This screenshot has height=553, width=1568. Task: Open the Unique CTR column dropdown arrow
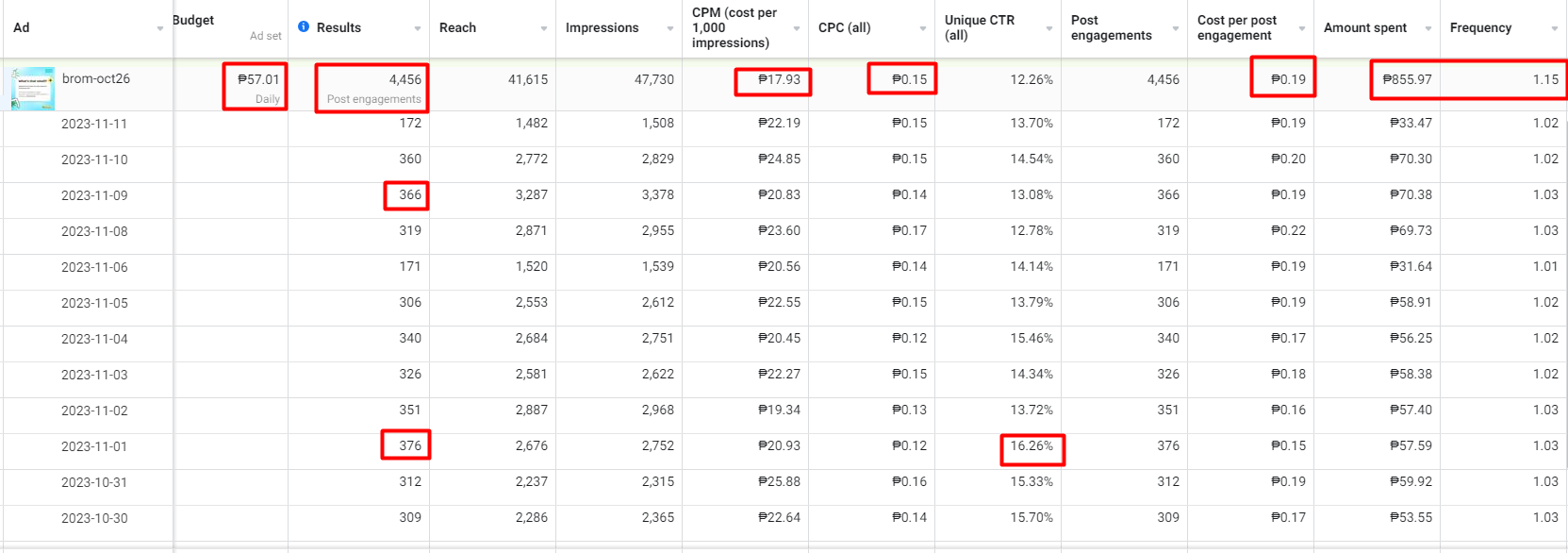[1049, 28]
